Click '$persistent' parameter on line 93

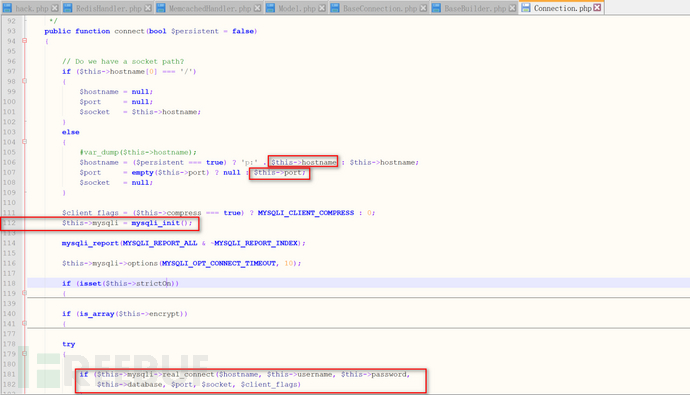(195, 31)
